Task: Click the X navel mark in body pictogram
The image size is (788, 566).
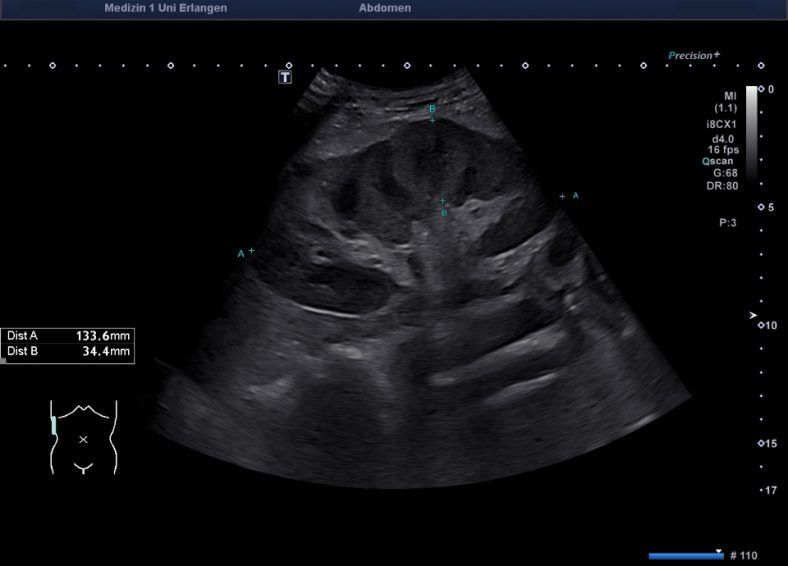Action: coord(84,440)
